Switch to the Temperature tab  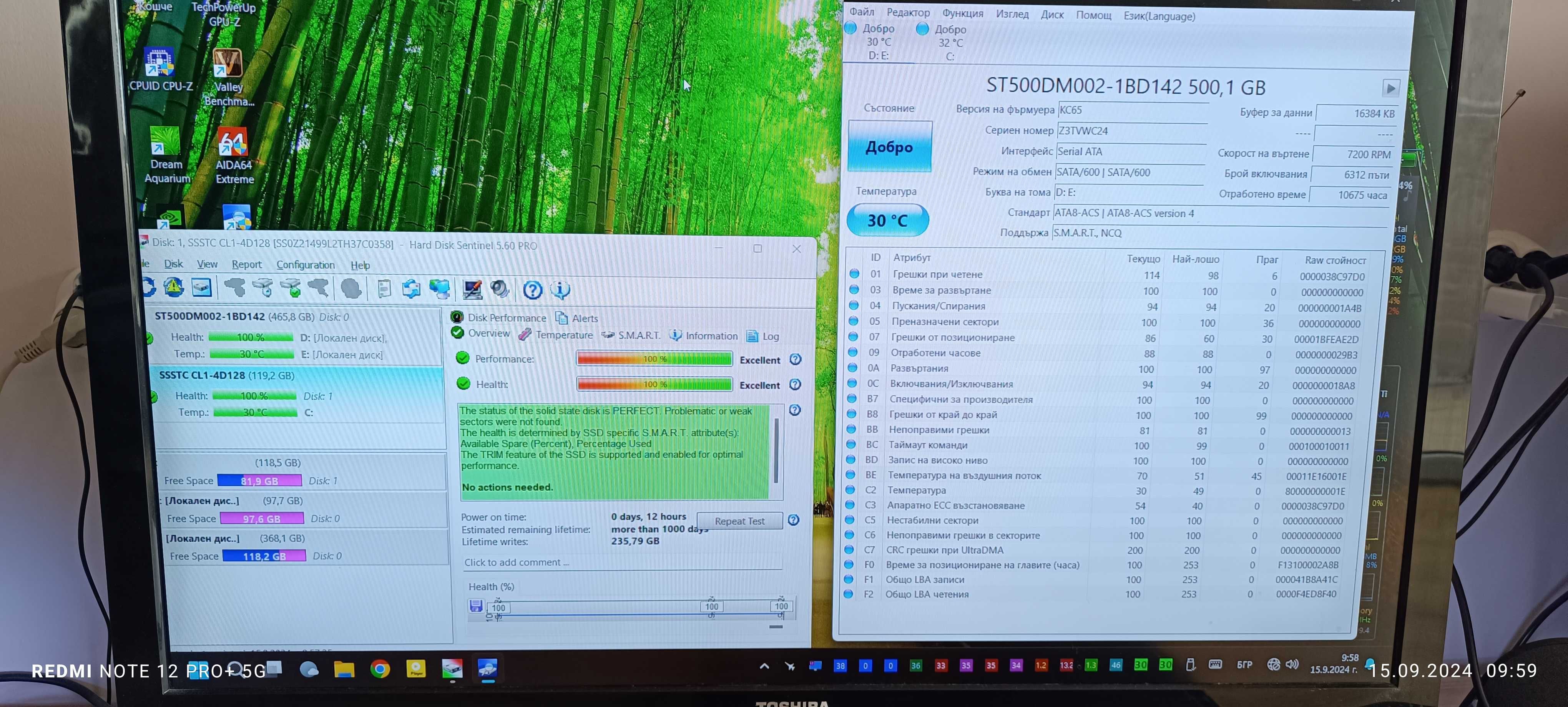(x=556, y=335)
